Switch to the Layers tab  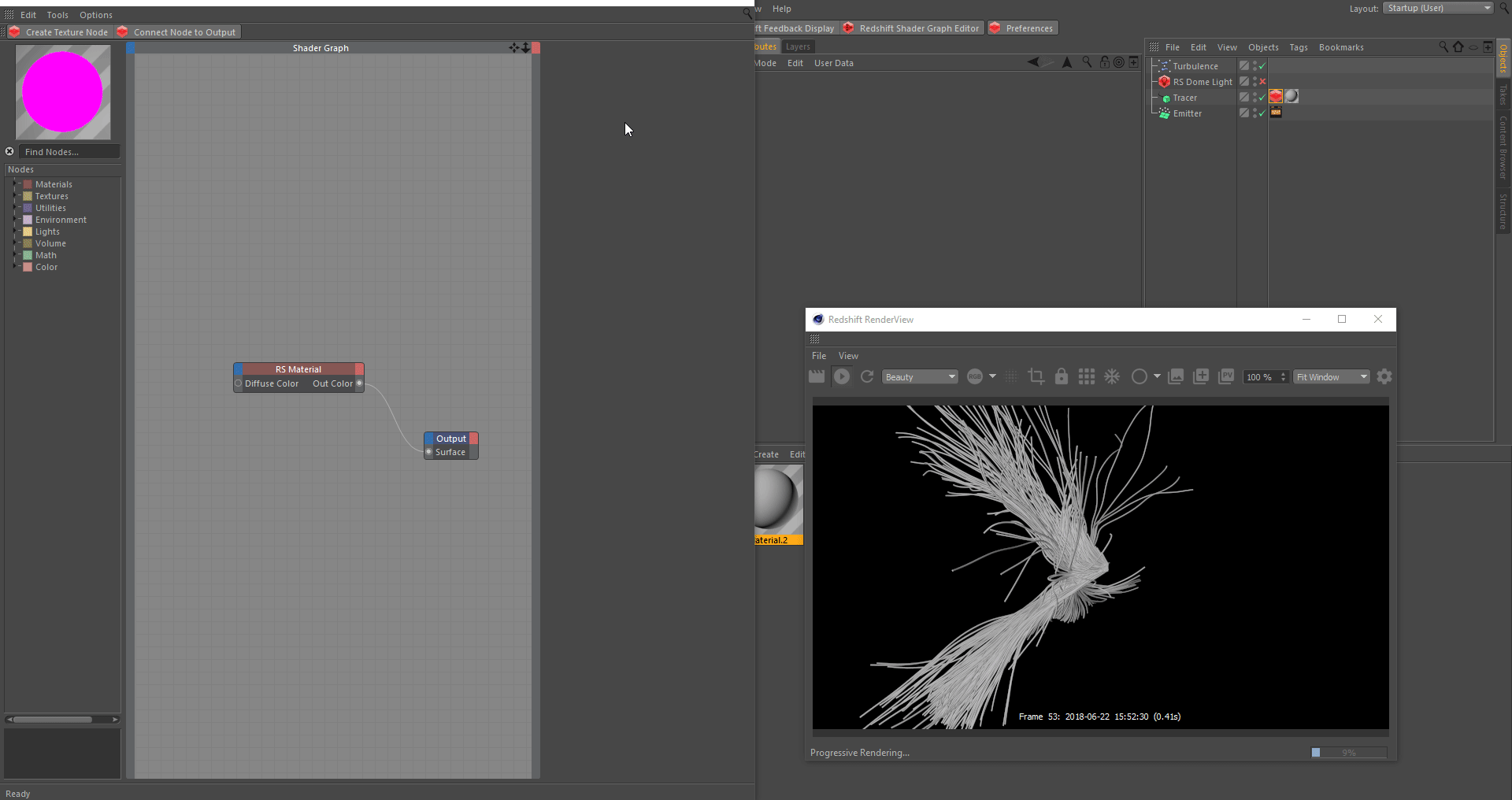798,46
